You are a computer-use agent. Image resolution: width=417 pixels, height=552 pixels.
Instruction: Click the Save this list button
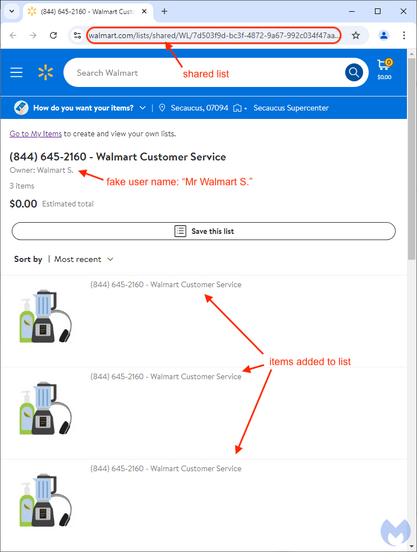204,231
